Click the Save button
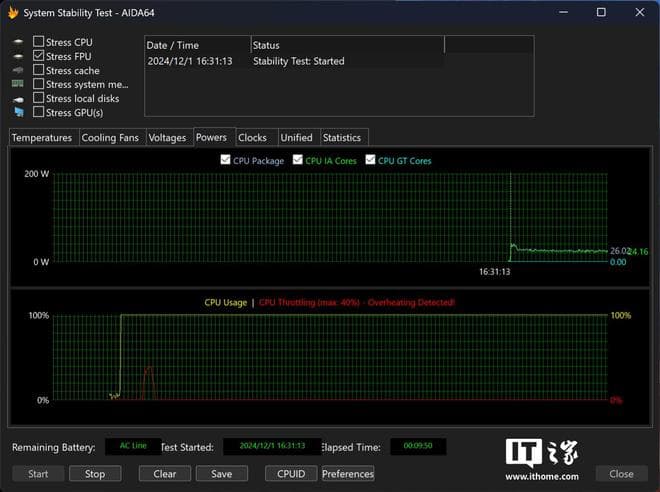The image size is (660, 492). pos(221,474)
